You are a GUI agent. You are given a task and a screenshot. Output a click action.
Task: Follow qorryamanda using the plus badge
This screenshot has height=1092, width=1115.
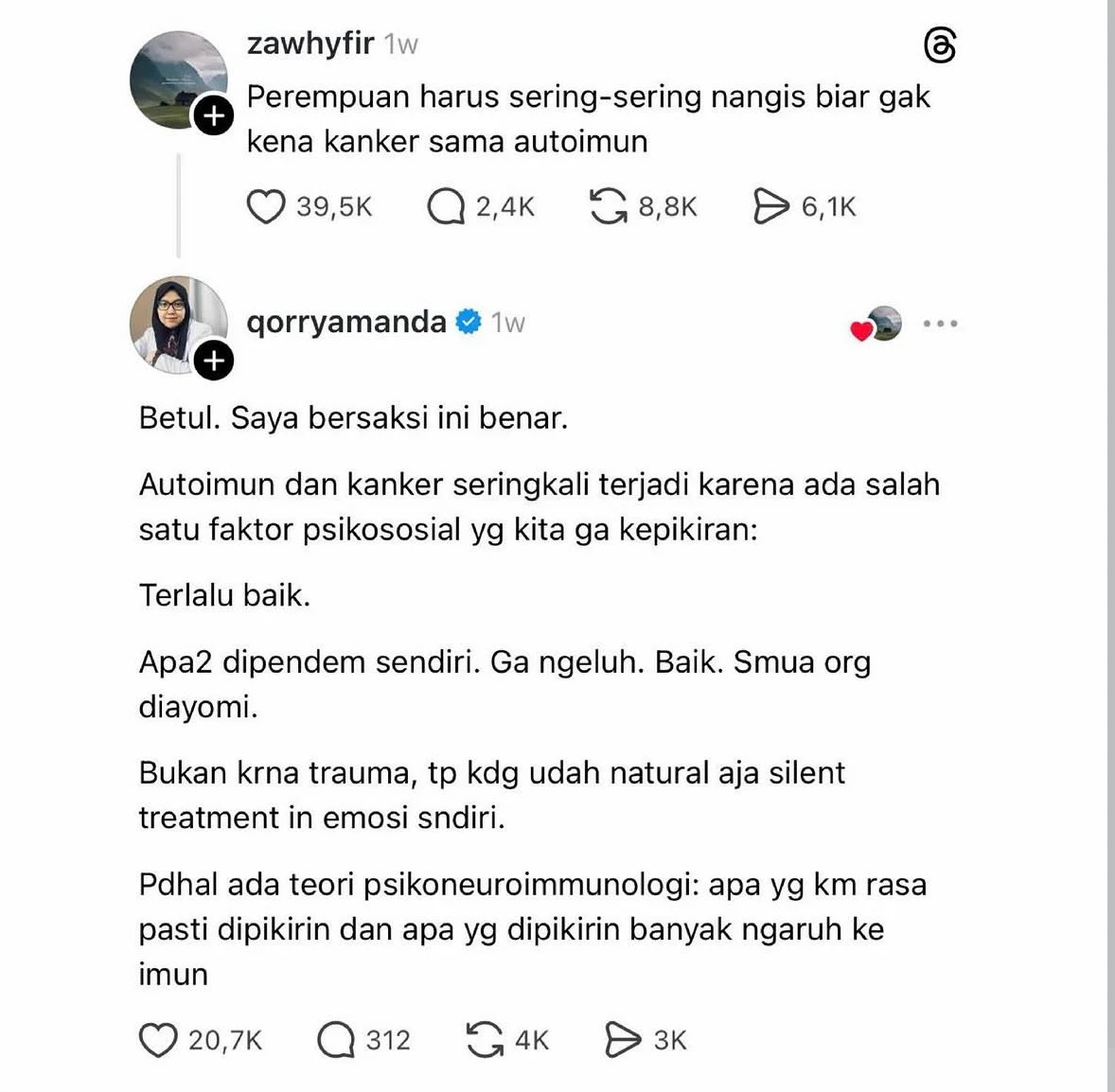[x=214, y=361]
